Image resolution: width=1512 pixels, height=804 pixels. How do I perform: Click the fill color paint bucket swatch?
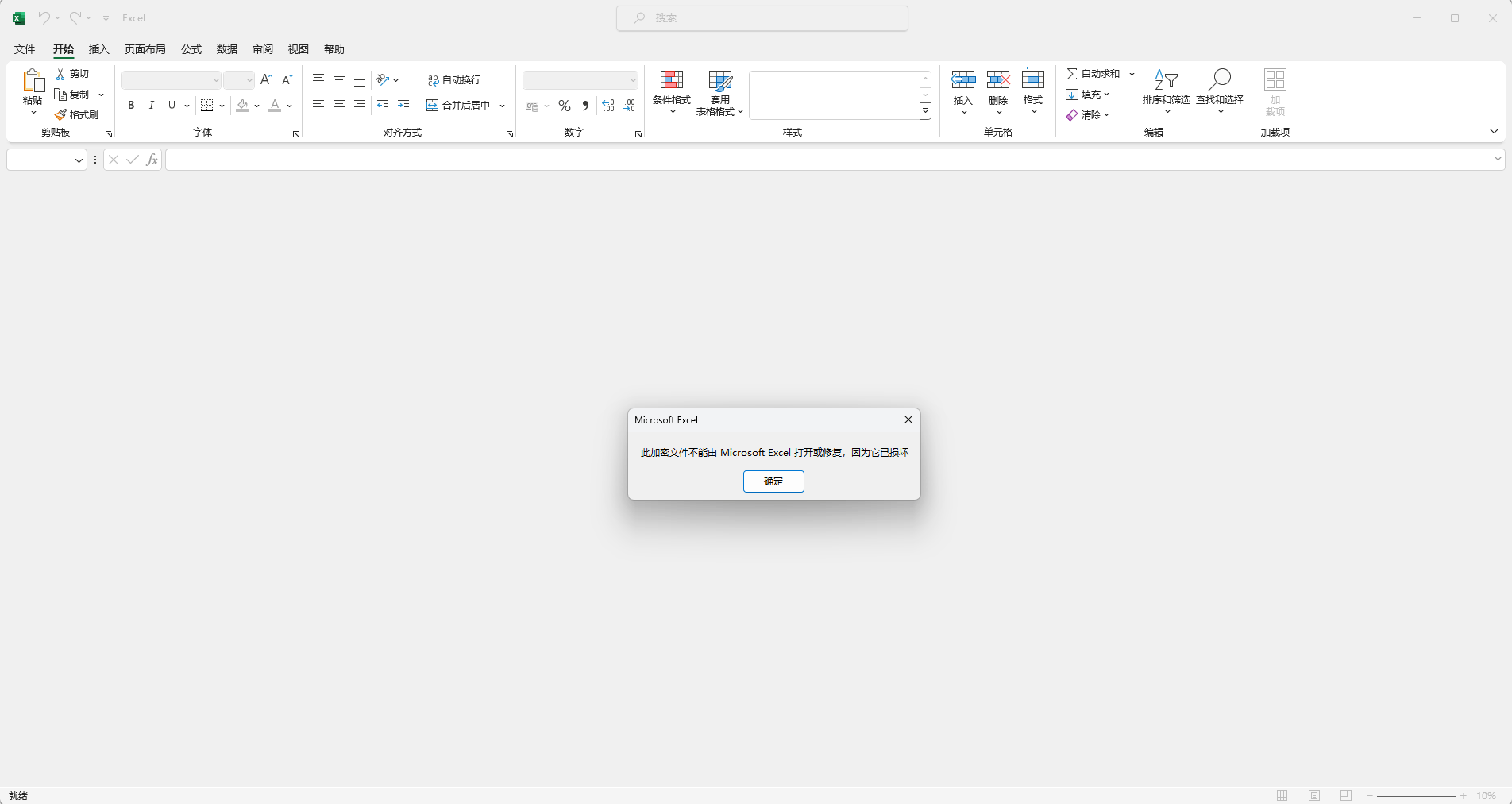tap(243, 106)
